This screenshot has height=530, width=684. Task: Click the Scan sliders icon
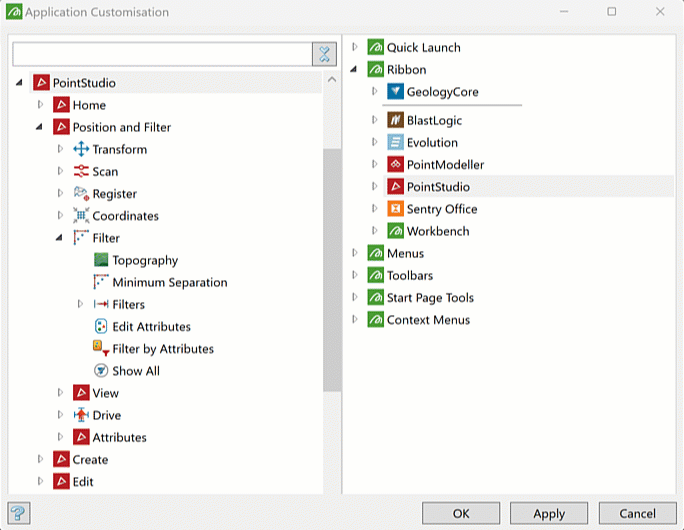pos(81,171)
